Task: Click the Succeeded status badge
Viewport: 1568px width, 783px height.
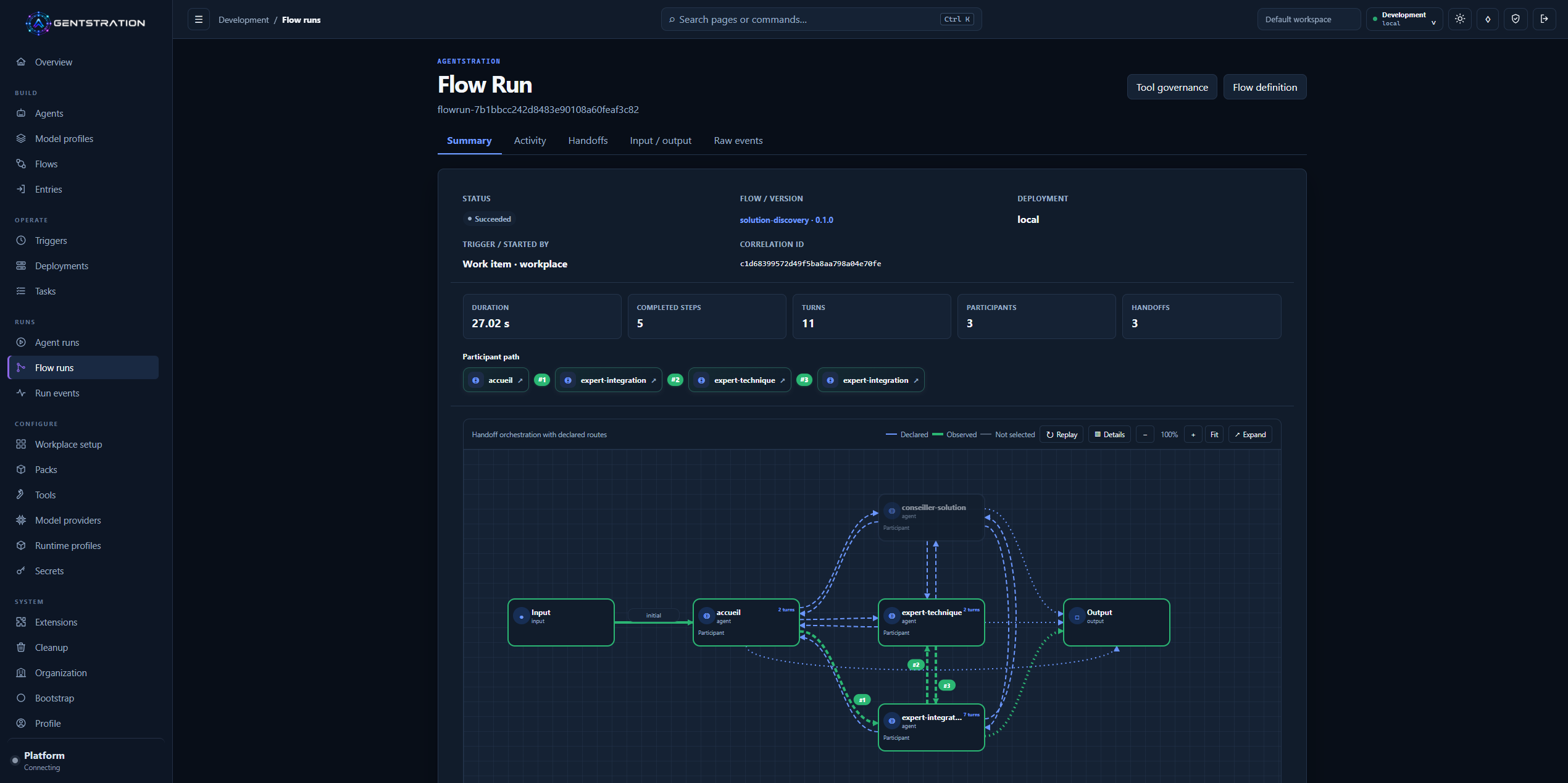Action: pos(489,219)
